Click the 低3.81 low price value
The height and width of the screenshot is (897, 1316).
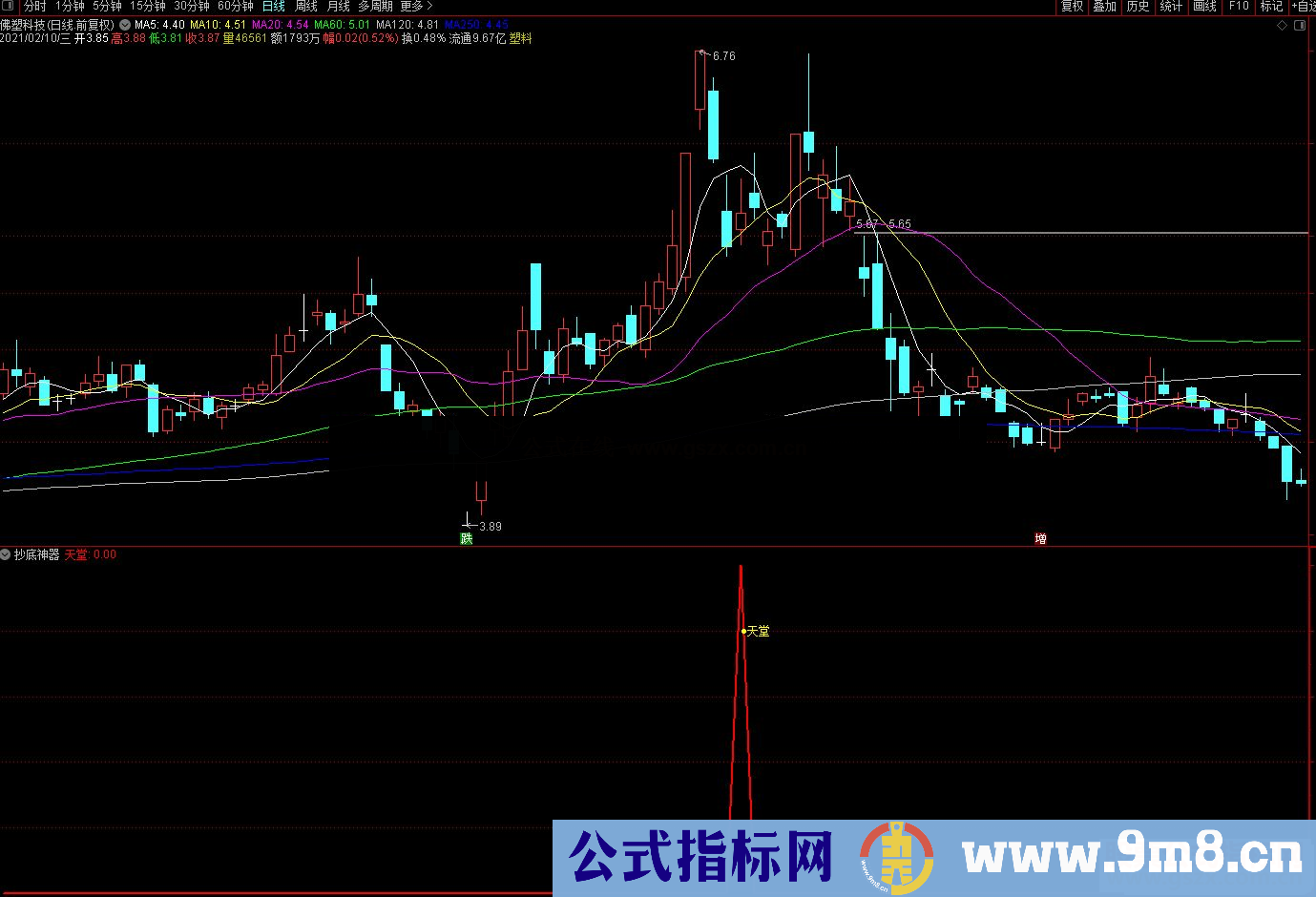point(166,39)
